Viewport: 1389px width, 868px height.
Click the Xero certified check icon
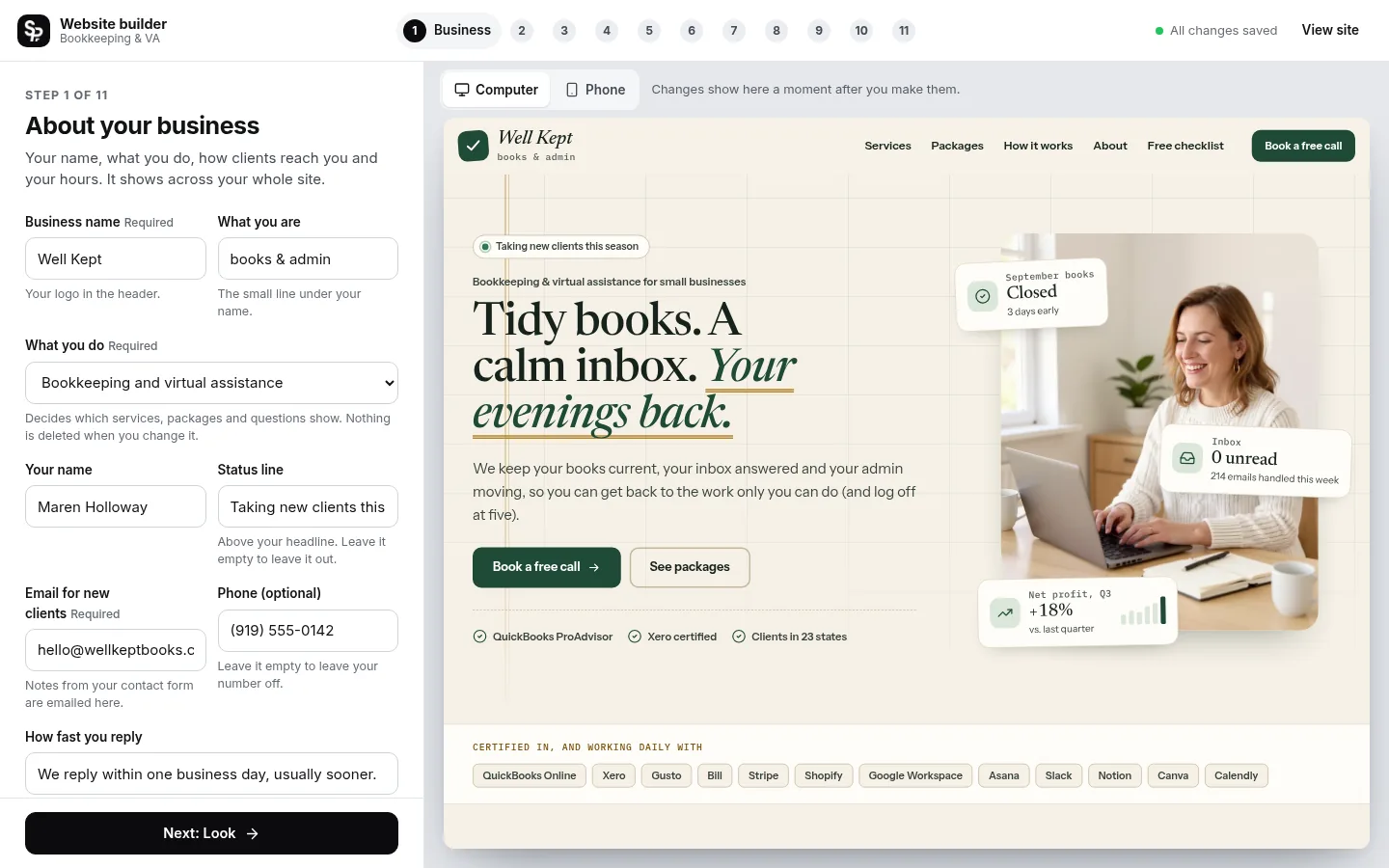click(x=635, y=637)
